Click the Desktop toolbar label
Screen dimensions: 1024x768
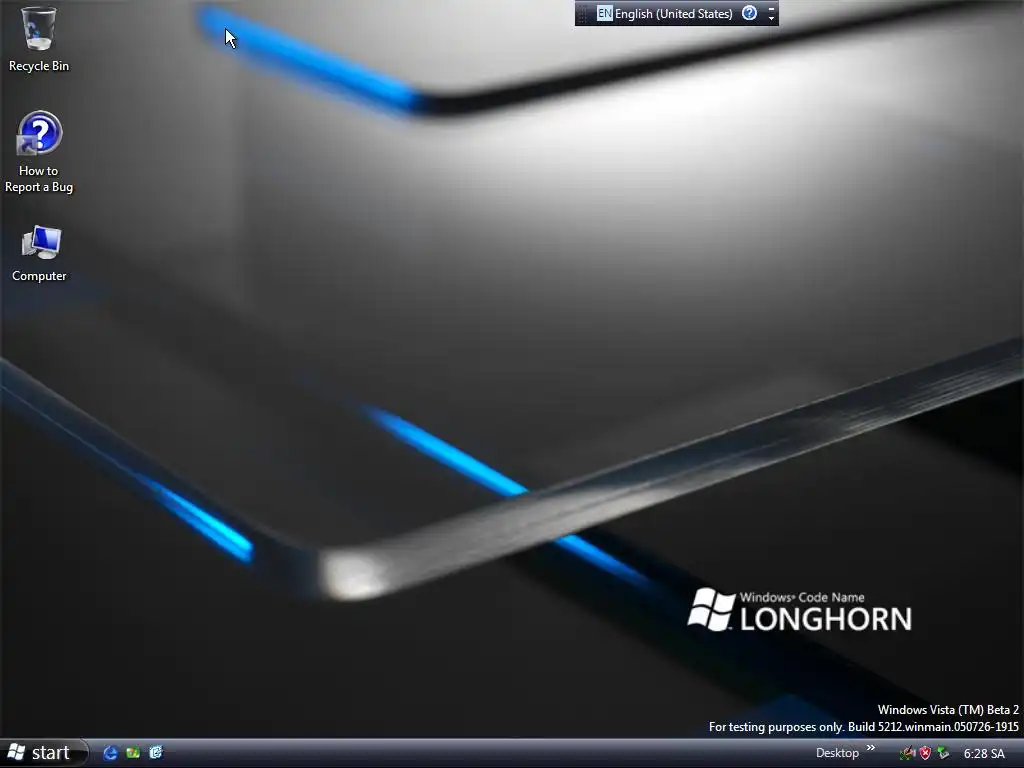(x=837, y=753)
